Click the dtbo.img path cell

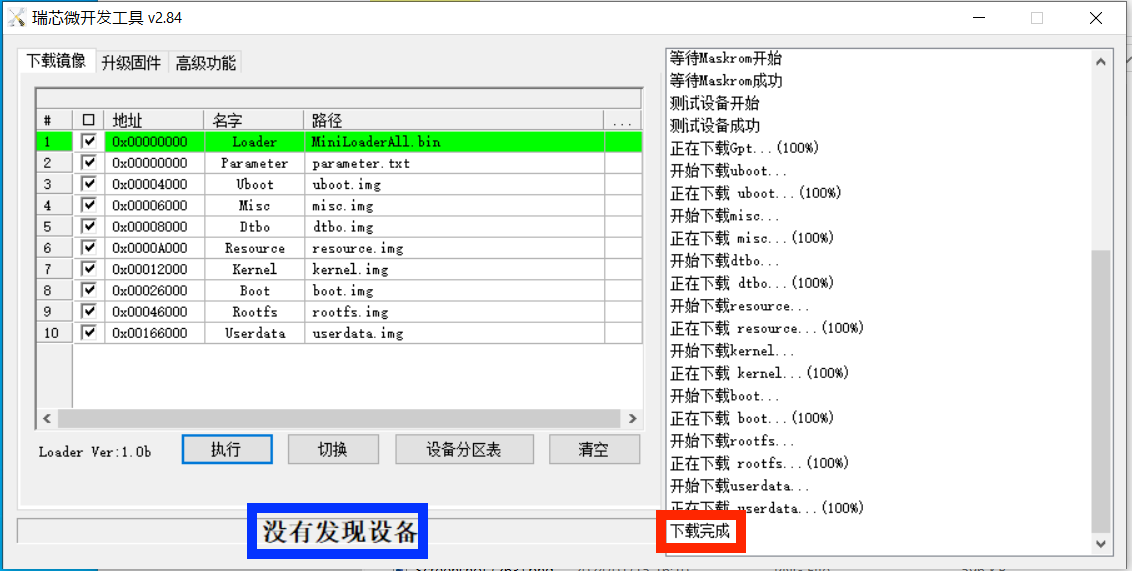point(454,227)
